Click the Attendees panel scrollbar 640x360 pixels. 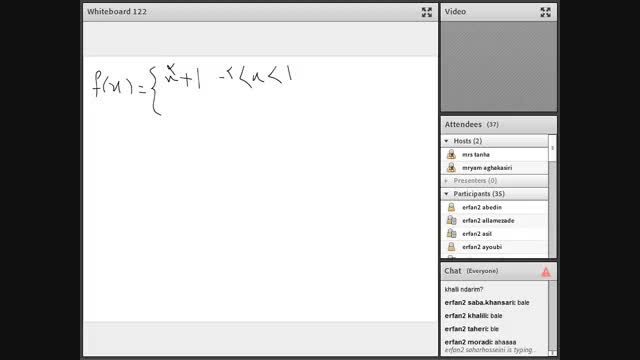552,196
